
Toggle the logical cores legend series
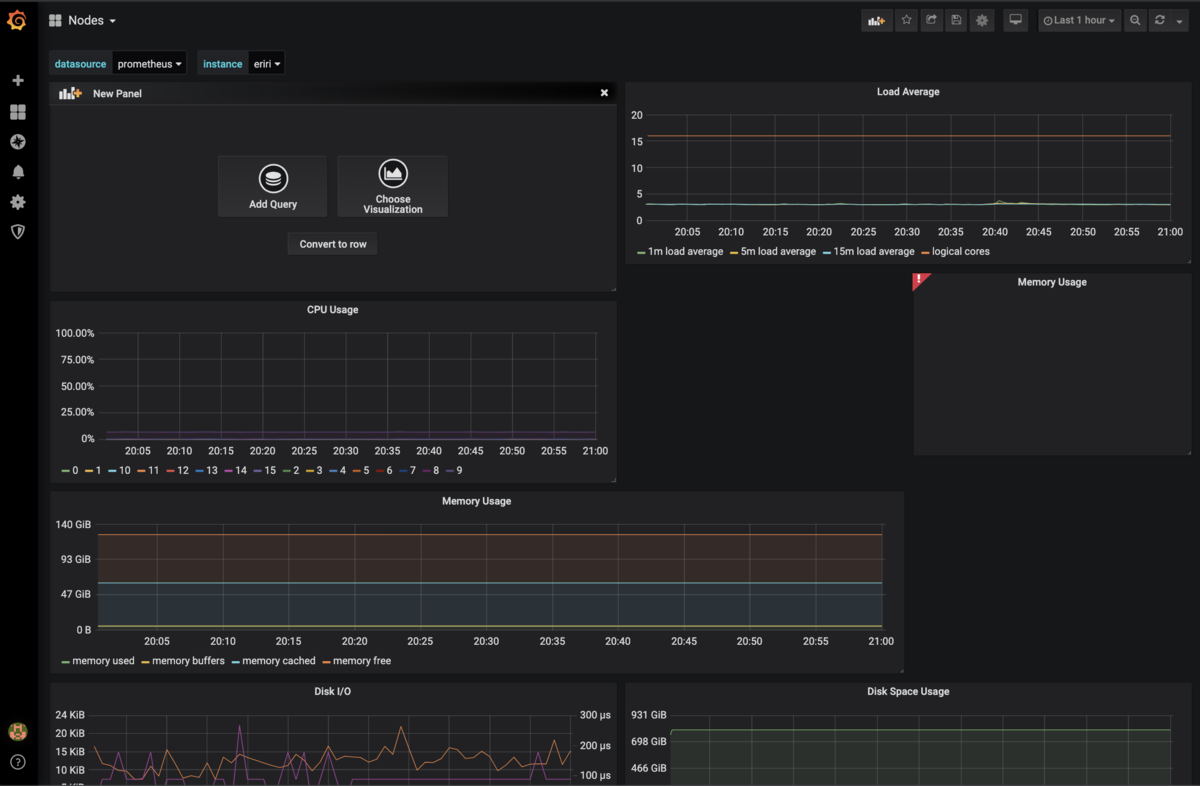(x=961, y=252)
